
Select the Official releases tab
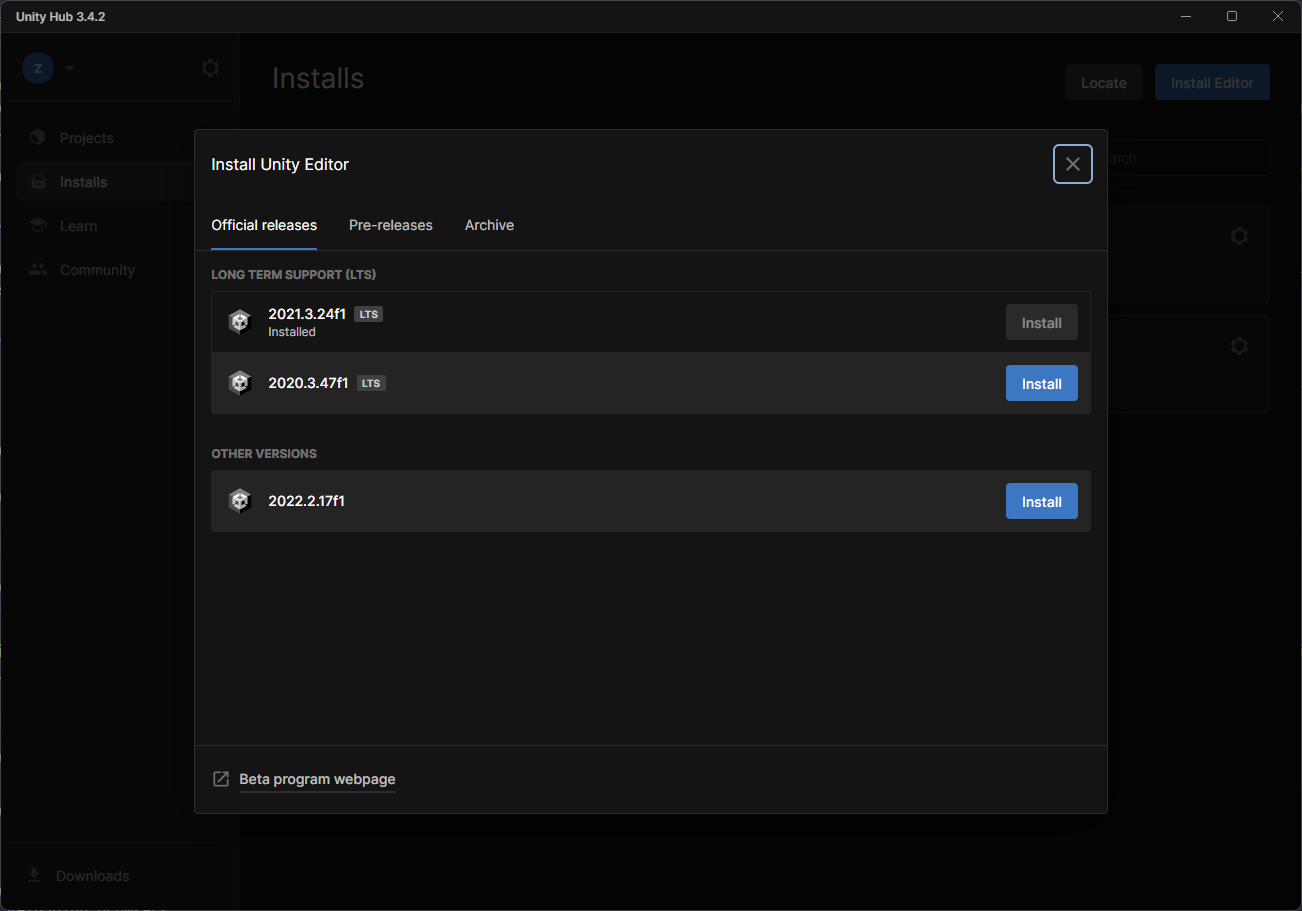point(264,225)
